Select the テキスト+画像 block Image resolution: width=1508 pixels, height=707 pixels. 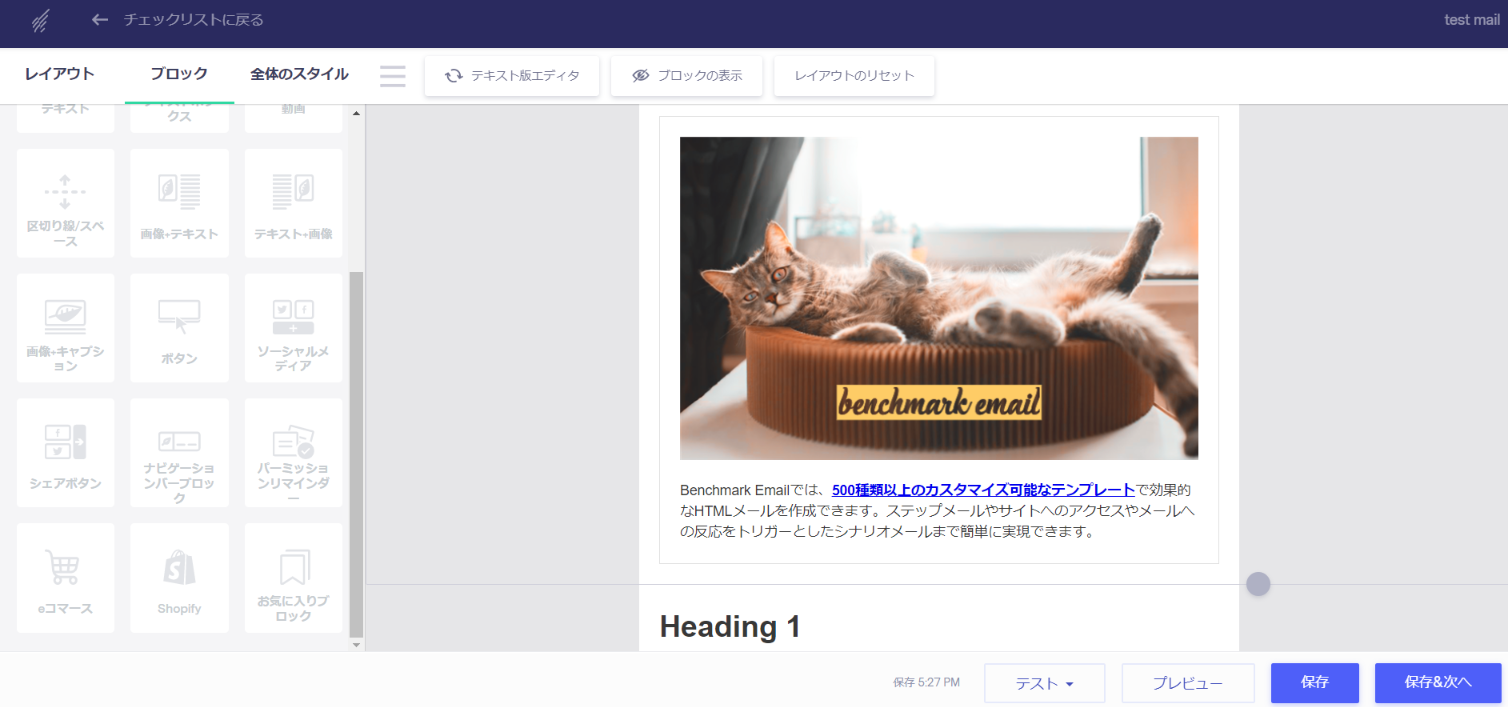coord(293,203)
